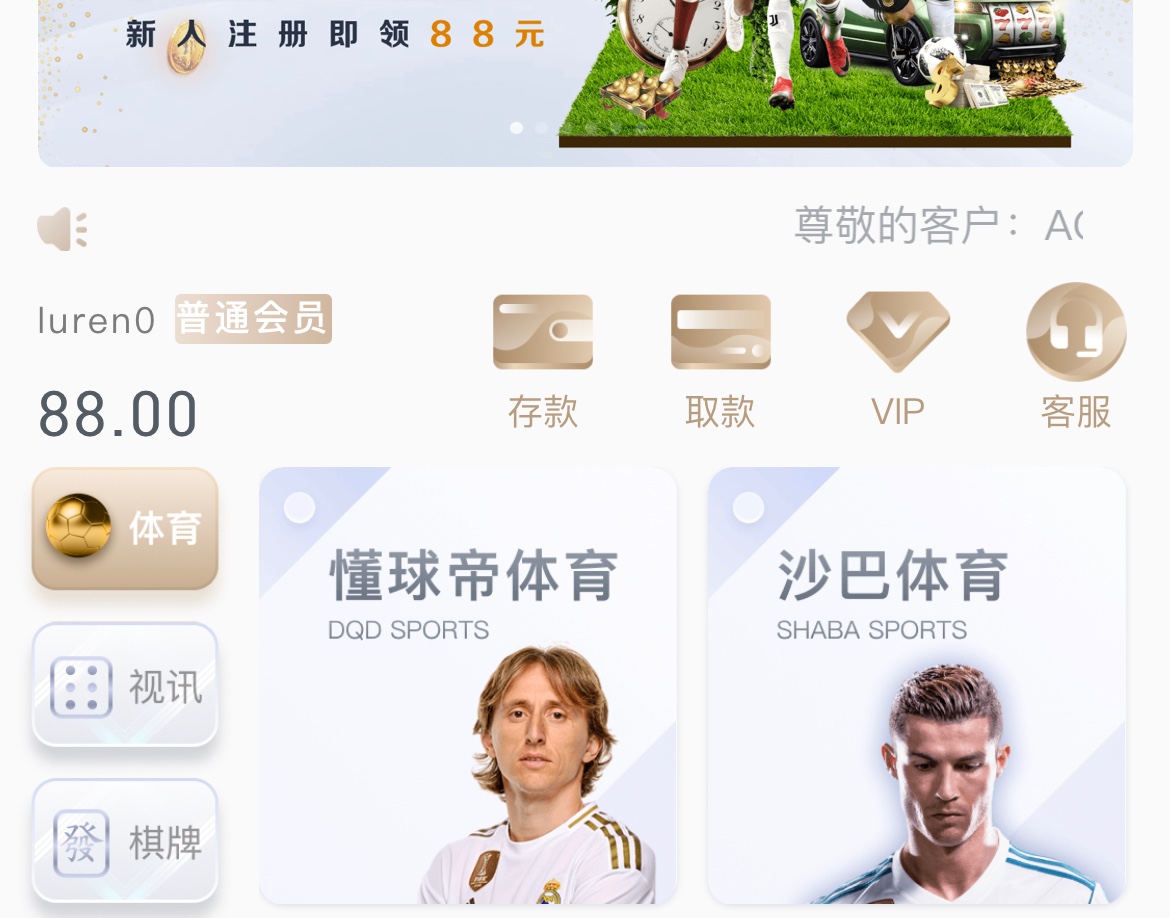Click the 尊敬的客户 scrolling announcement text
The image size is (1170, 918).
(x=938, y=225)
